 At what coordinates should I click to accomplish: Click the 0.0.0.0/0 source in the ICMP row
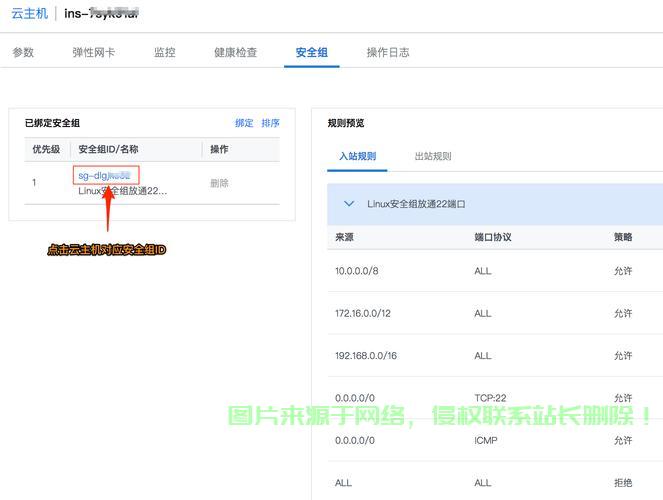(x=355, y=440)
